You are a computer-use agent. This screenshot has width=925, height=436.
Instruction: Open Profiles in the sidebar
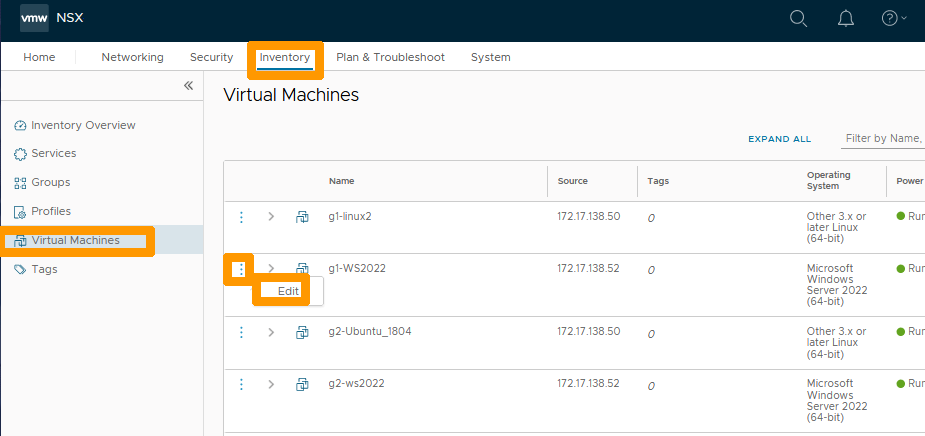[x=51, y=211]
